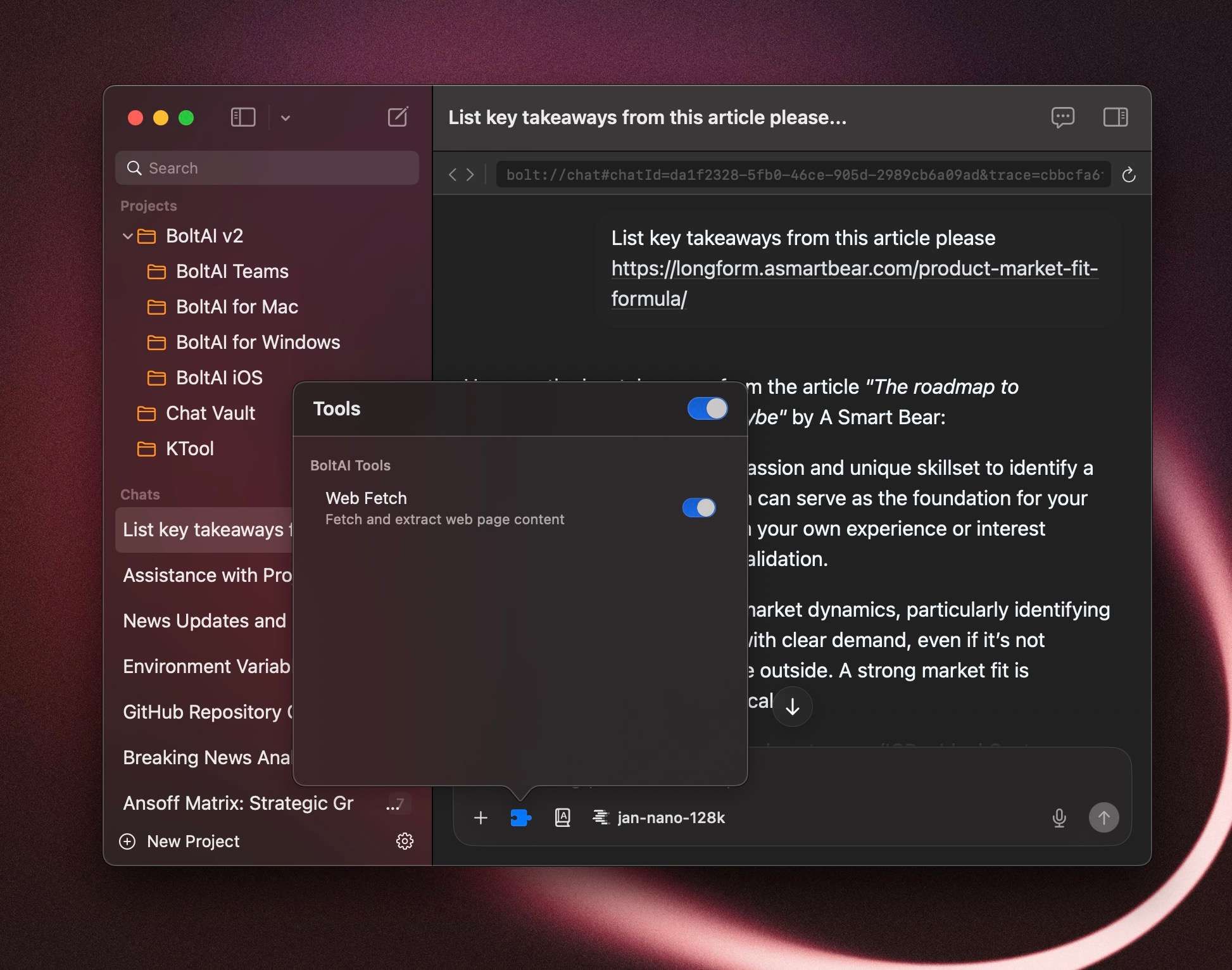The width and height of the screenshot is (1232, 970).
Task: Open the prompt library book icon
Action: pyautogui.click(x=563, y=818)
